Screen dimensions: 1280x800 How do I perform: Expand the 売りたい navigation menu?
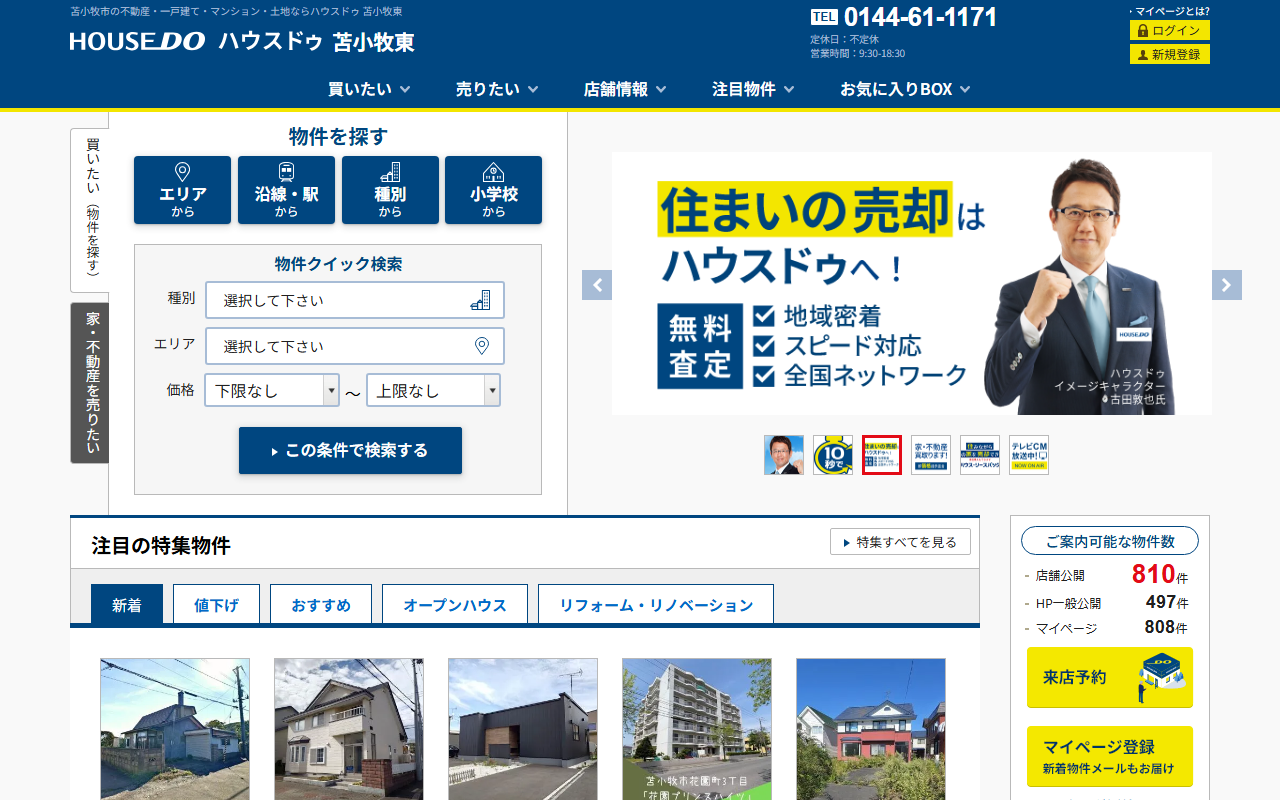497,89
